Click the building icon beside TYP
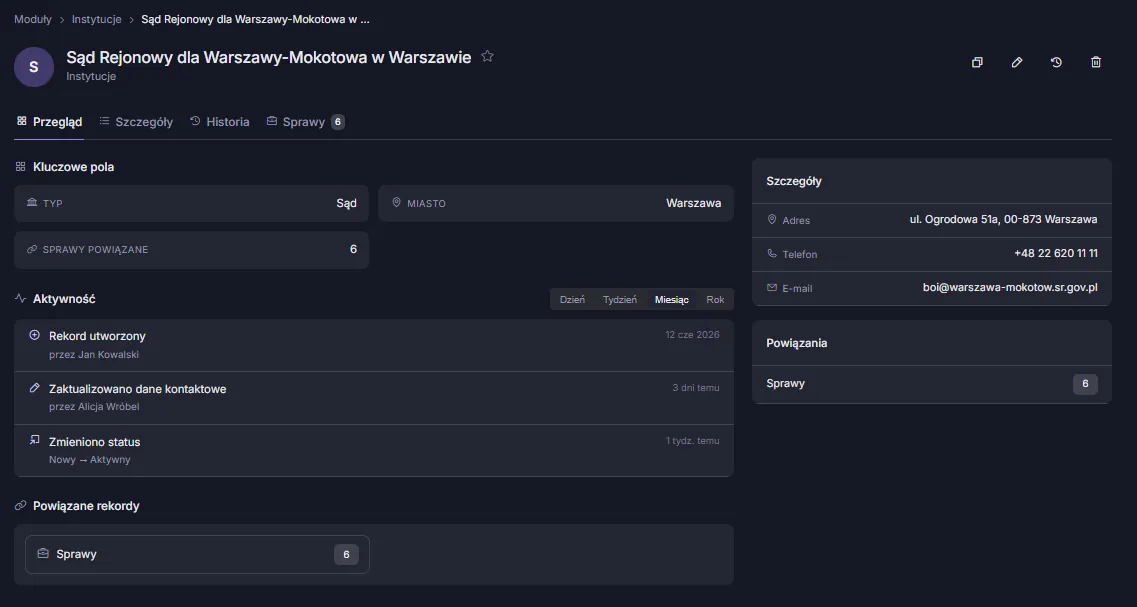 (x=31, y=202)
